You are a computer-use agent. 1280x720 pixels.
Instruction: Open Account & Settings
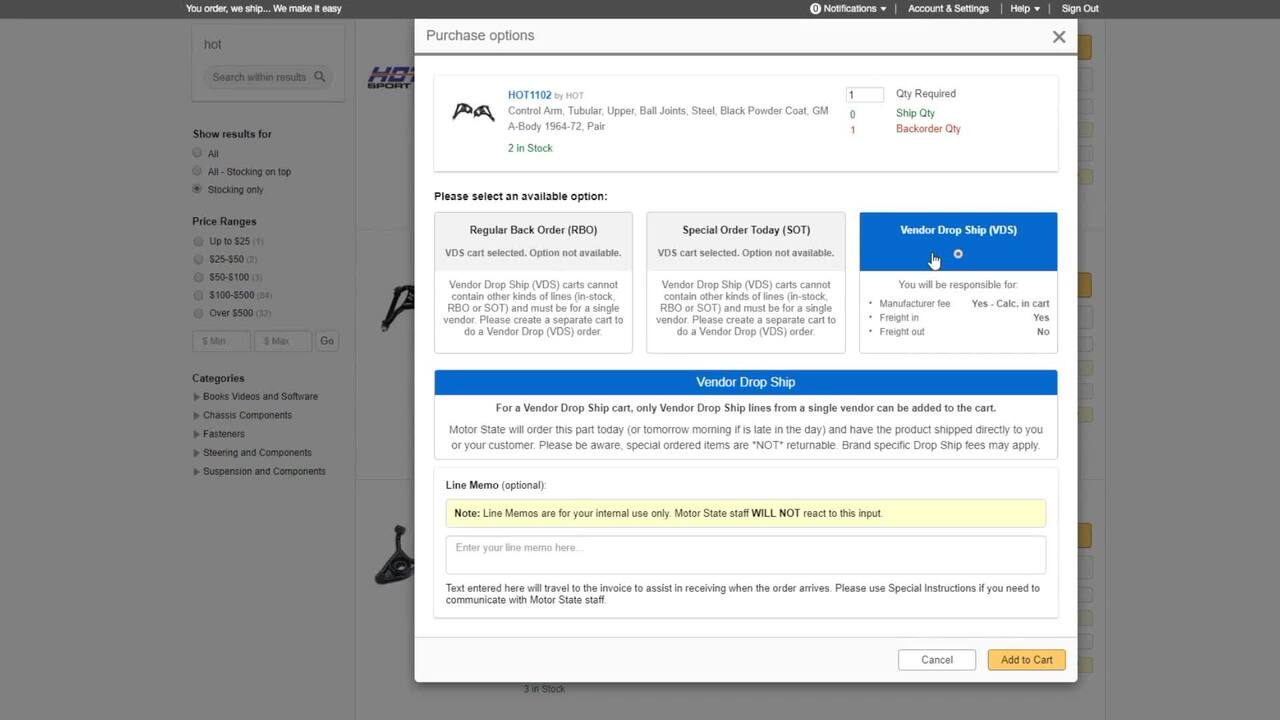click(x=948, y=9)
